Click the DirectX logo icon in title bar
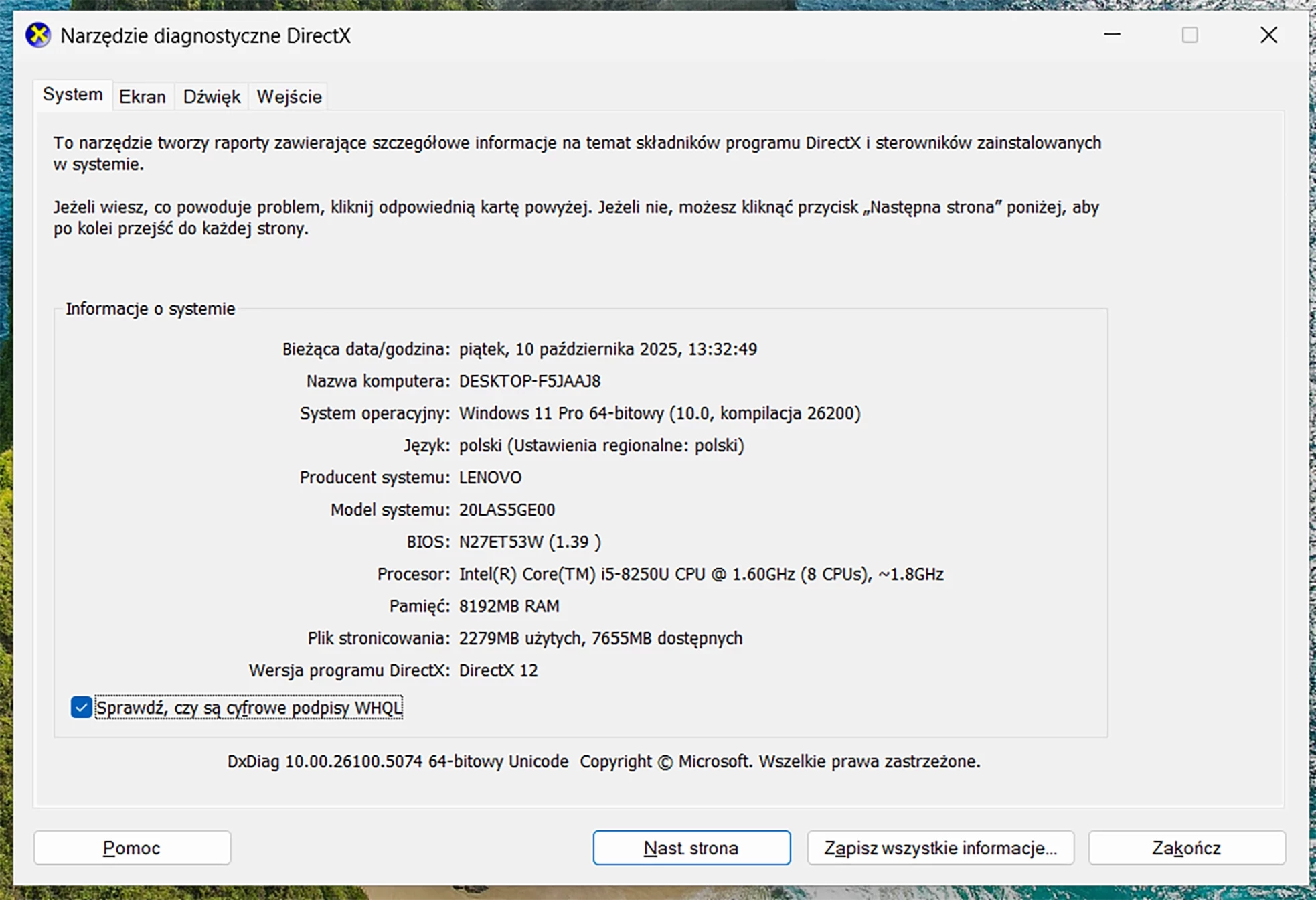1316x900 pixels. (38, 35)
